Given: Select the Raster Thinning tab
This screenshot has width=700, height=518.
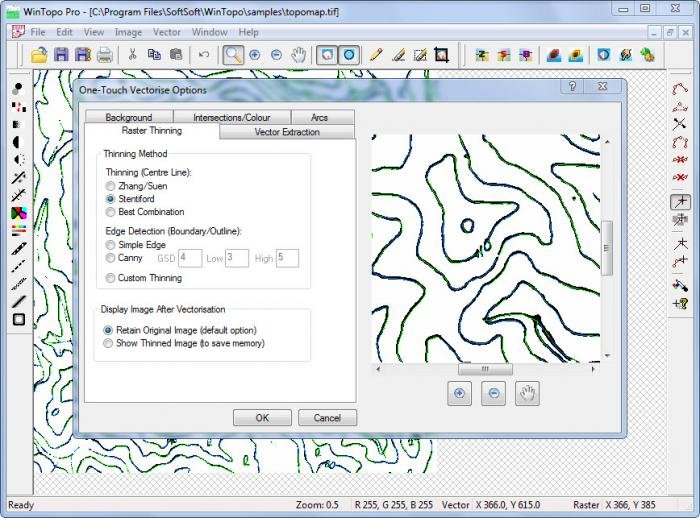Looking at the screenshot, I should click(x=152, y=130).
